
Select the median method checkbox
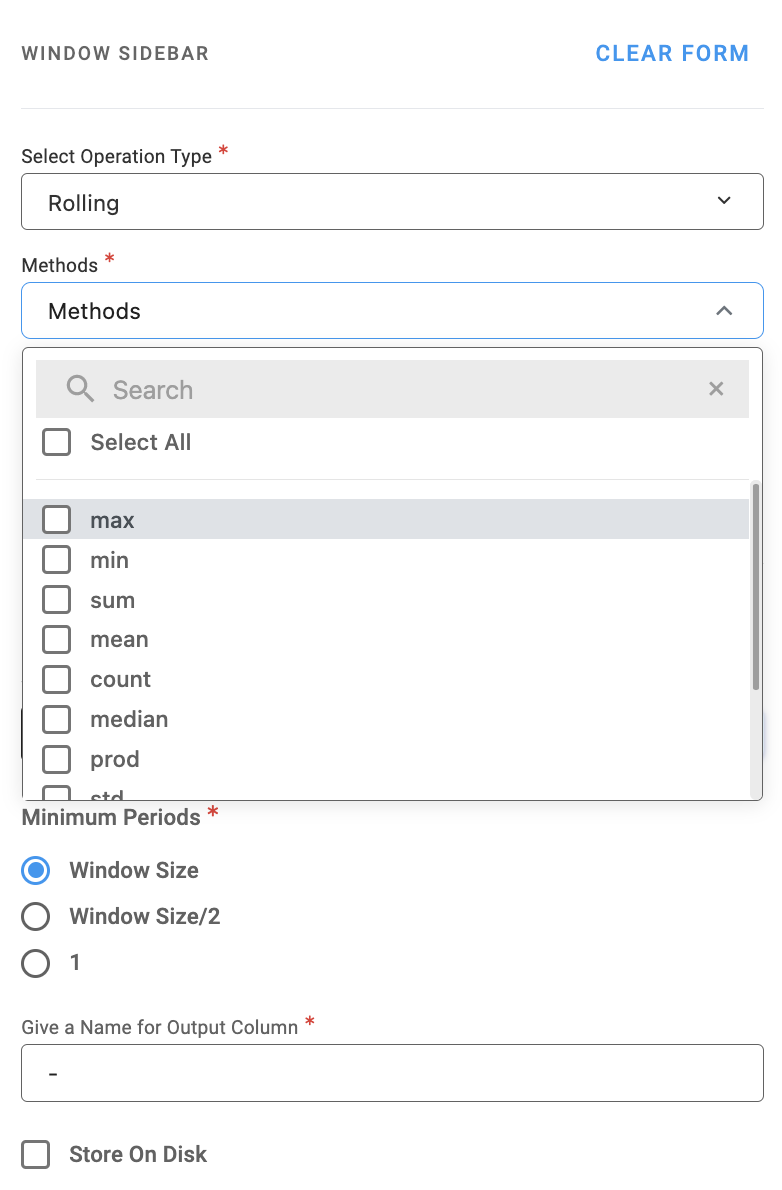click(x=57, y=720)
